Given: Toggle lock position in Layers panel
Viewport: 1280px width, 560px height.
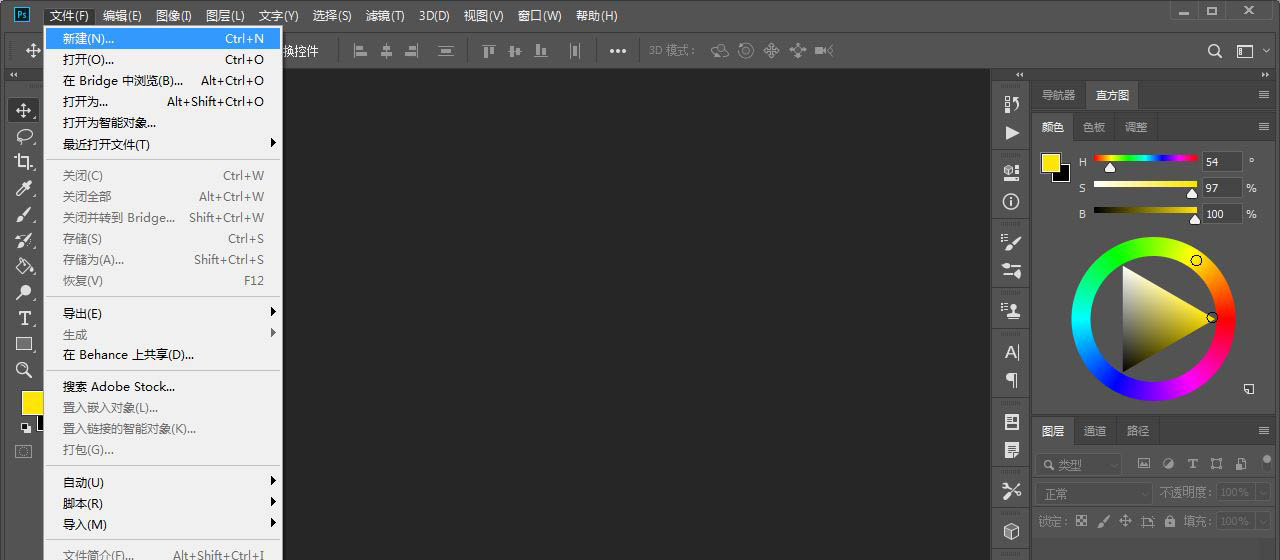Looking at the screenshot, I should [x=1125, y=521].
